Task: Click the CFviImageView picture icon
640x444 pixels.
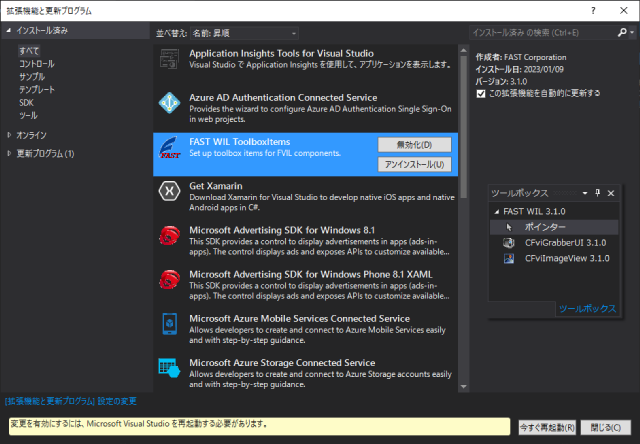Action: click(509, 258)
